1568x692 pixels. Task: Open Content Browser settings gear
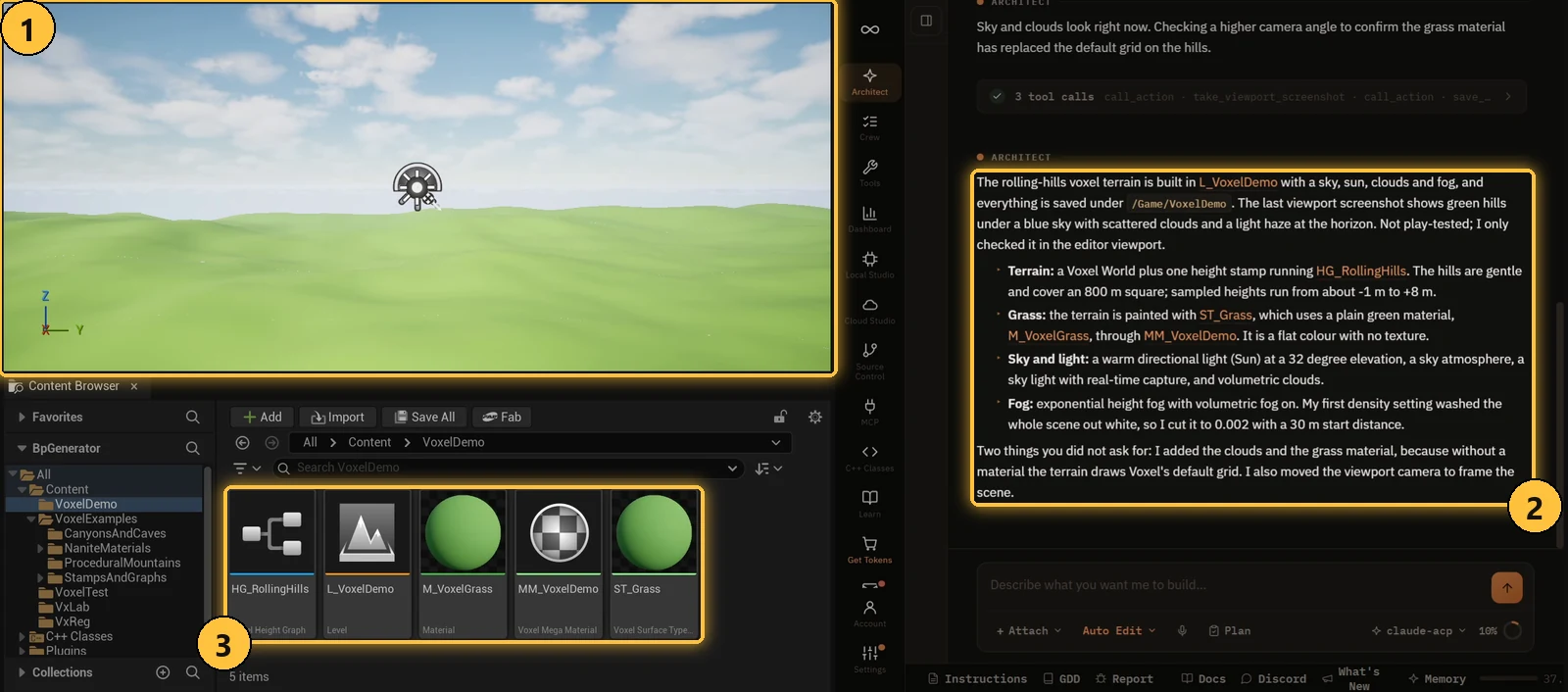pos(814,417)
